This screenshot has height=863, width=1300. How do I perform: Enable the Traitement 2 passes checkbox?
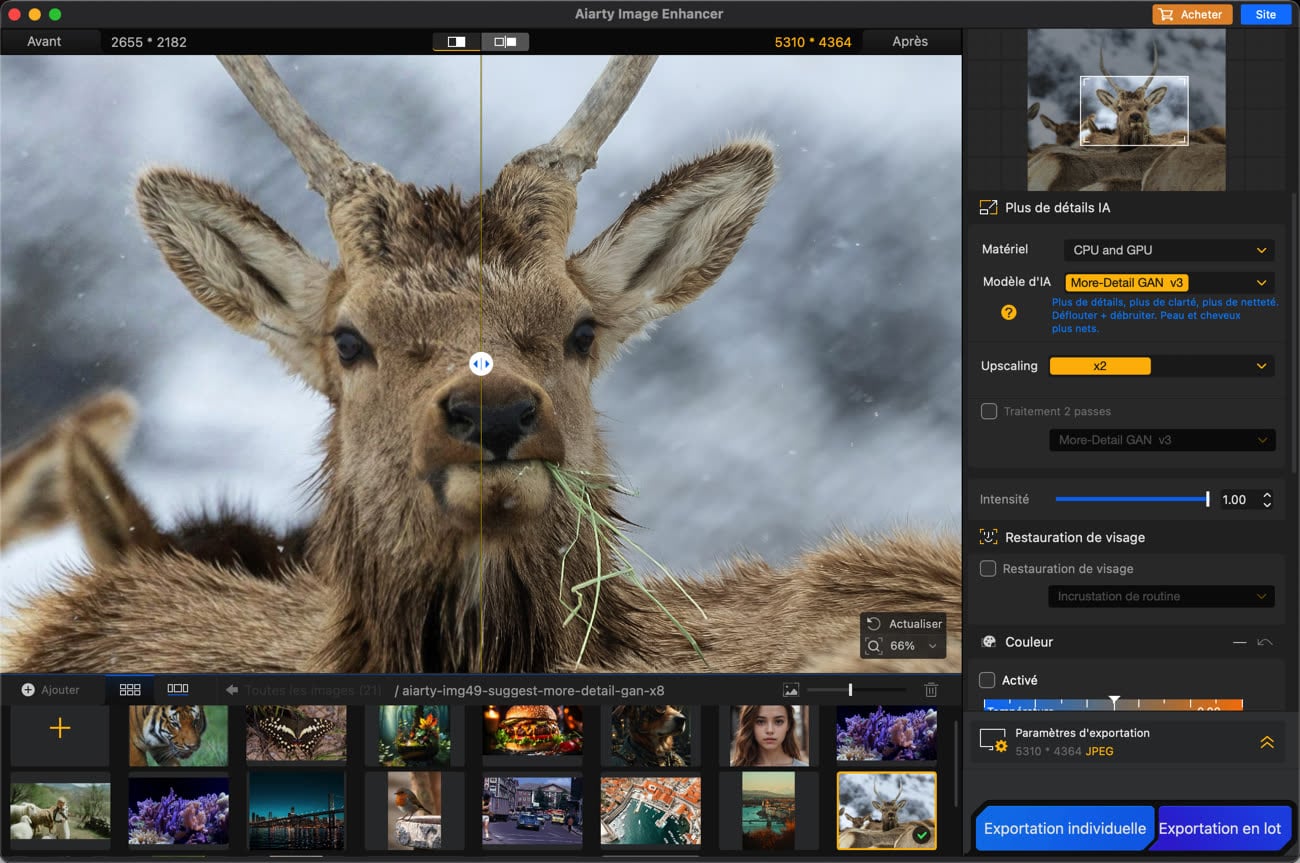989,411
